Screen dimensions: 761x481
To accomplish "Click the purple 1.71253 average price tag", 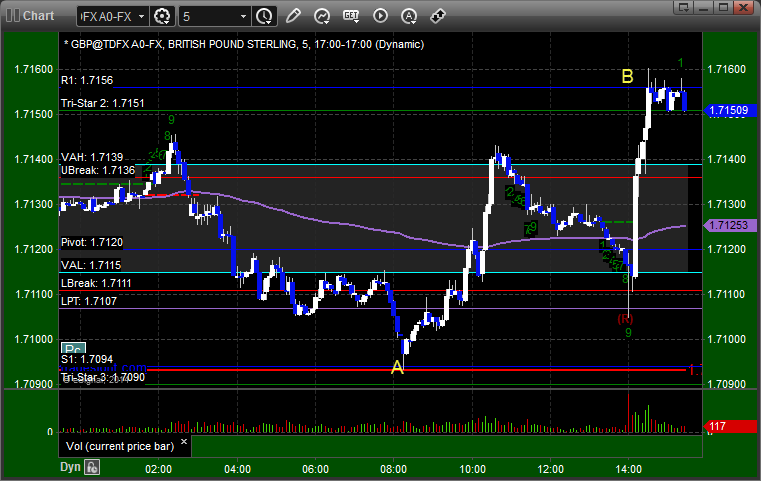I will pyautogui.click(x=729, y=225).
